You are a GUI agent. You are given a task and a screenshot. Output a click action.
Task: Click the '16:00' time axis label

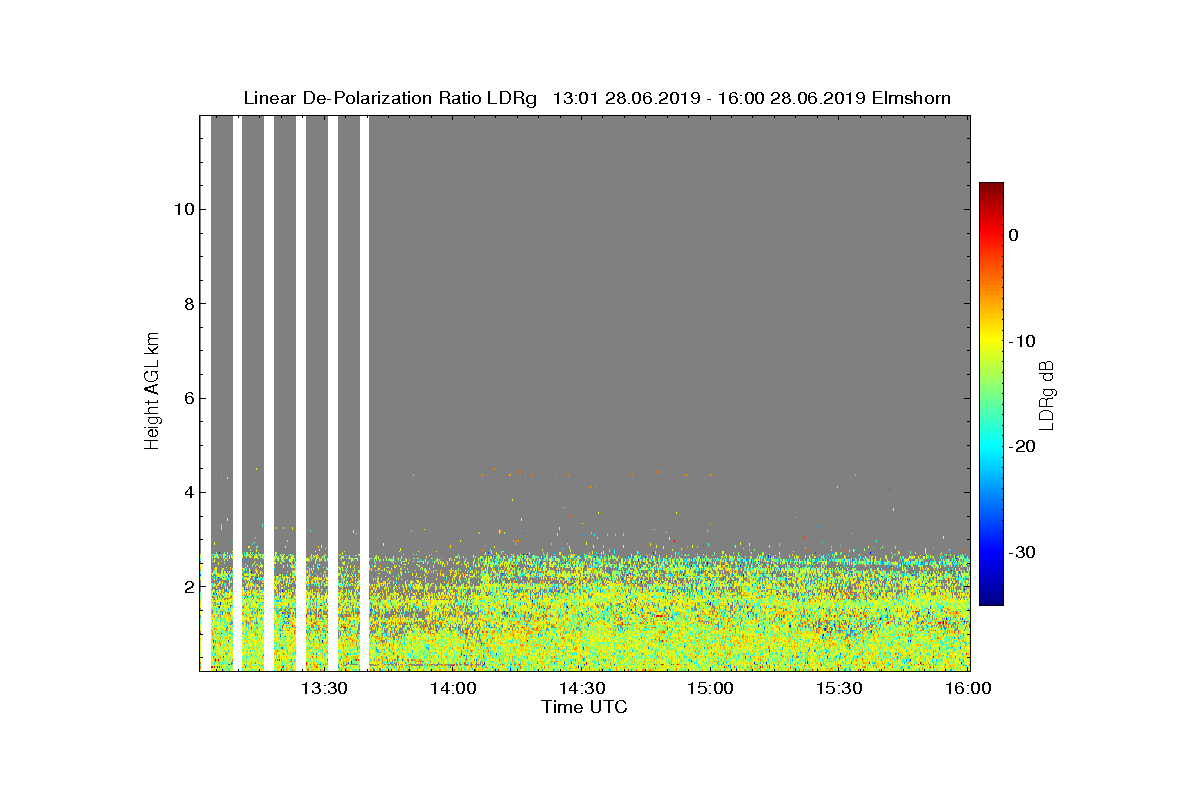tap(968, 689)
